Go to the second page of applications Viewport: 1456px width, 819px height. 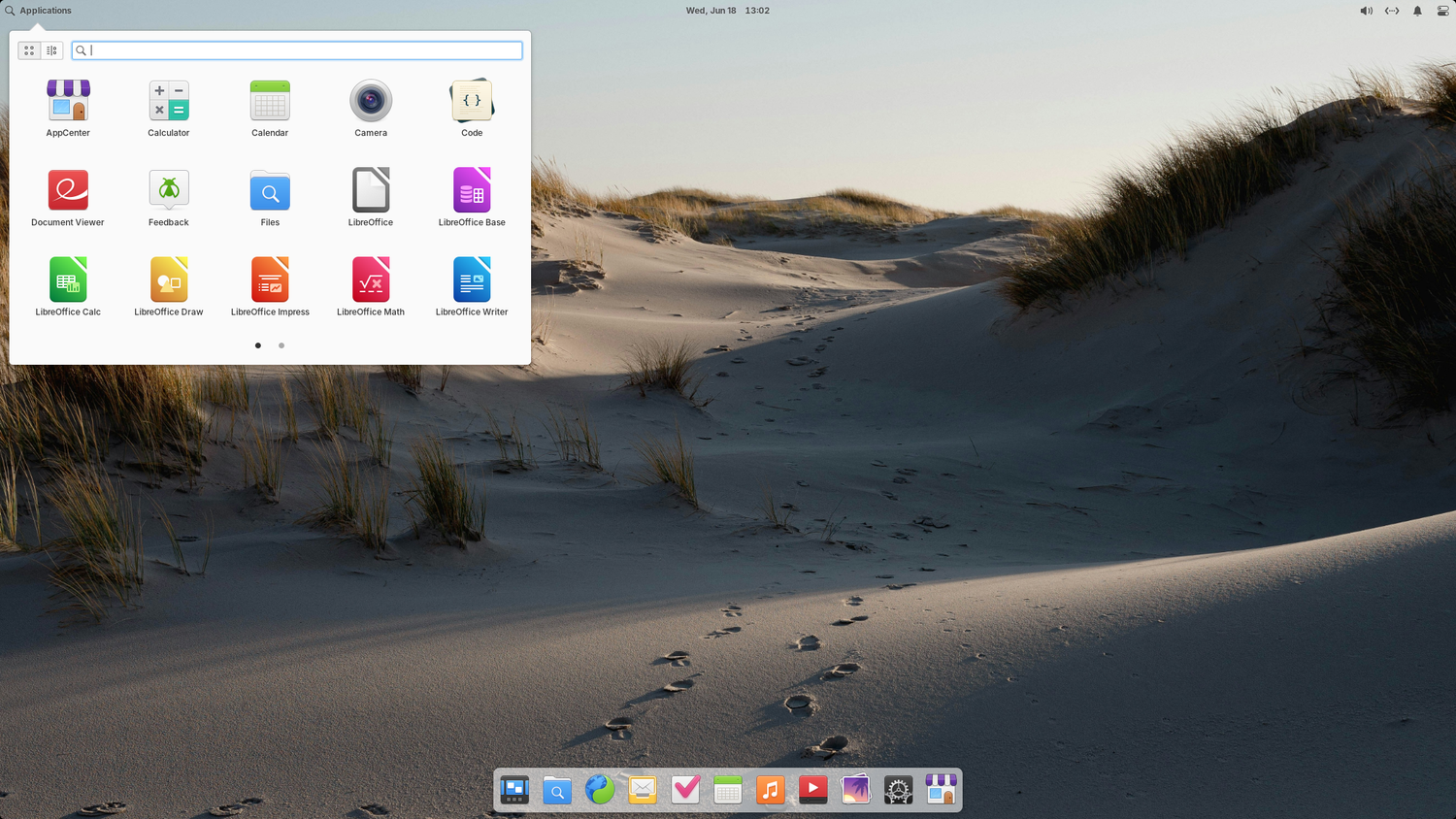281,345
